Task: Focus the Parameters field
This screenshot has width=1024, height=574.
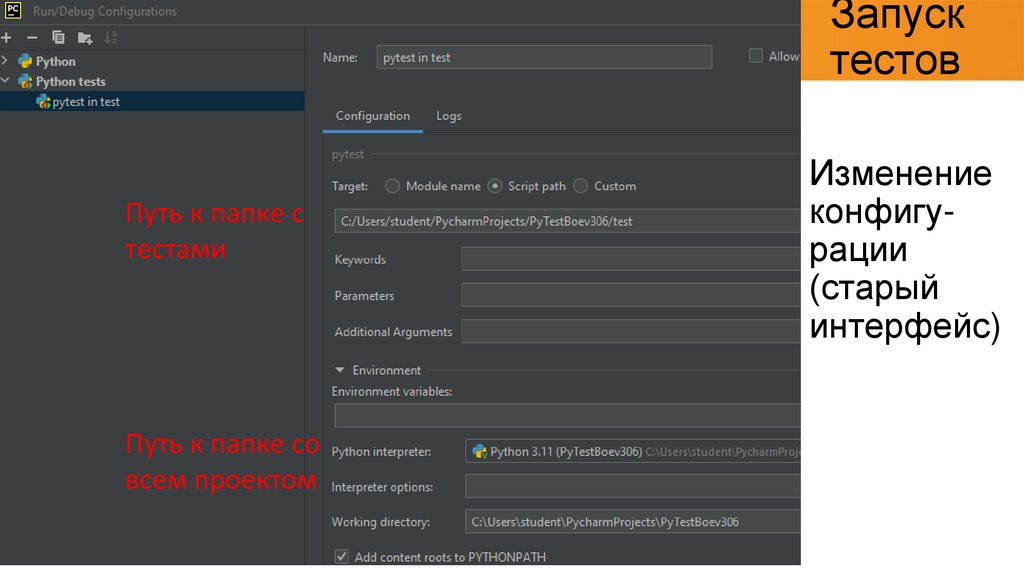Action: click(631, 295)
